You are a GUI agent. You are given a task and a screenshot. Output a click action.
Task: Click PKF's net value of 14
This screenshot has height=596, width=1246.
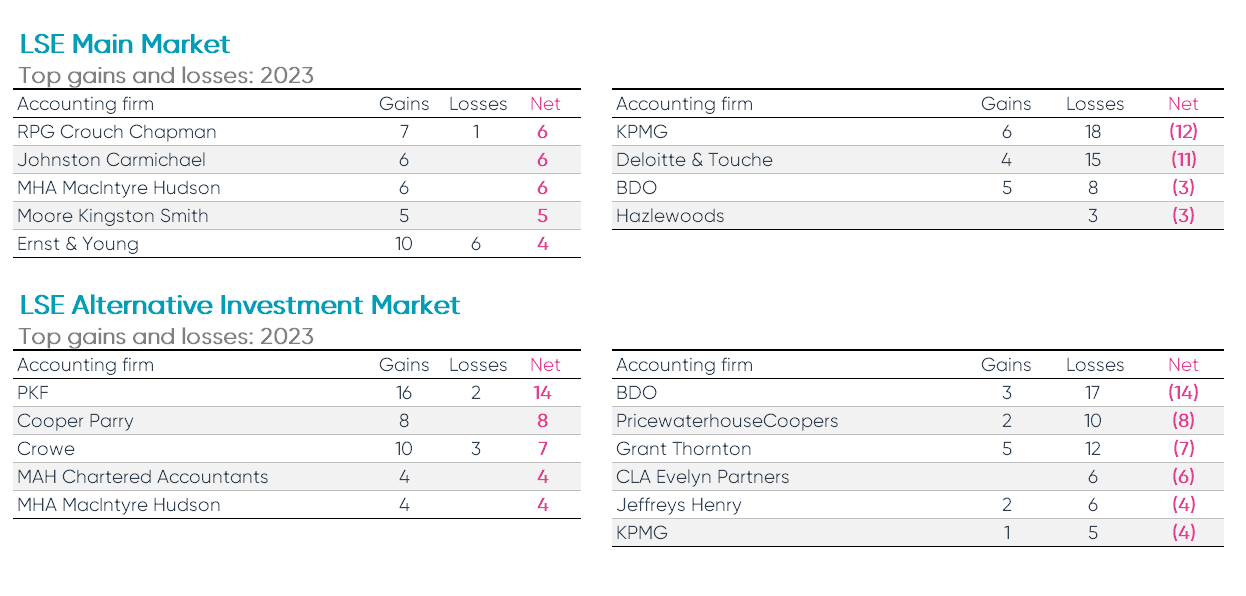click(543, 393)
